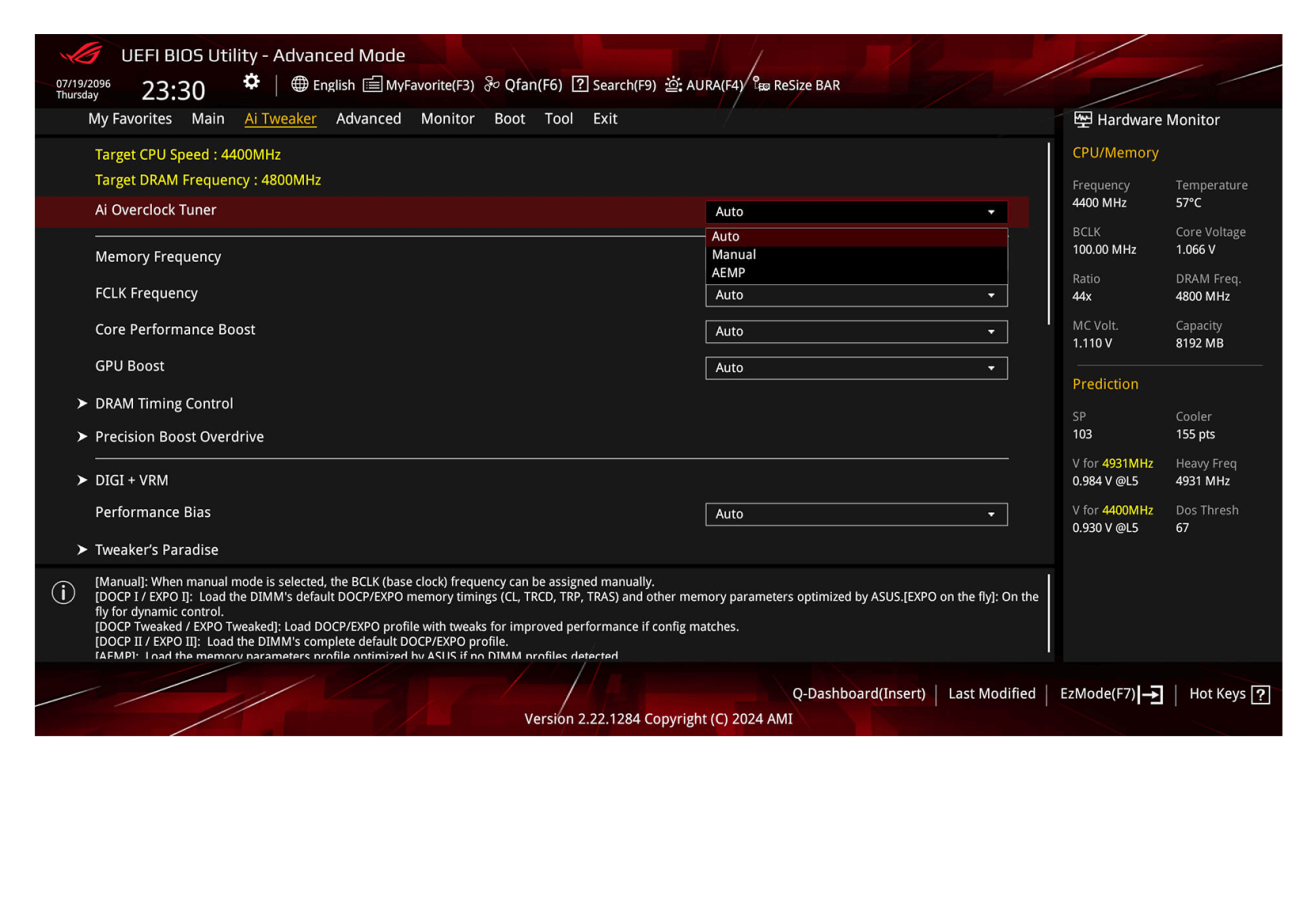1307x900 pixels.
Task: Switch to Main tab
Action: [x=208, y=119]
